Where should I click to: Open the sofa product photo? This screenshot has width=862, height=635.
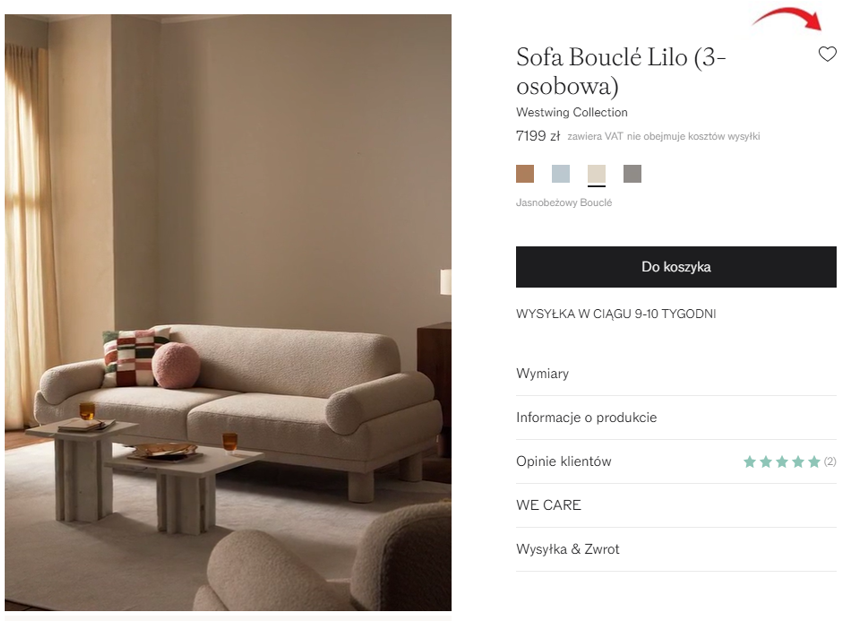[x=228, y=312]
